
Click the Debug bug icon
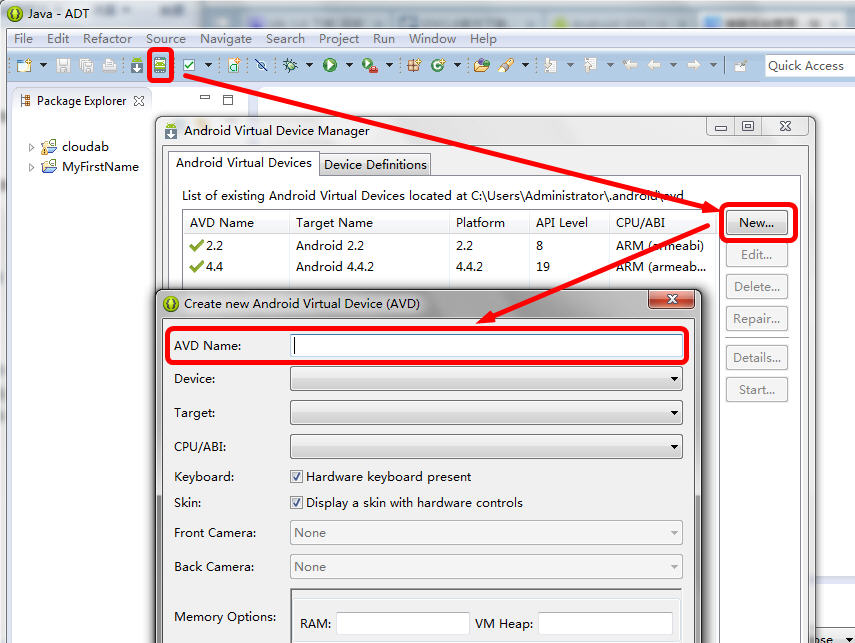(290, 65)
